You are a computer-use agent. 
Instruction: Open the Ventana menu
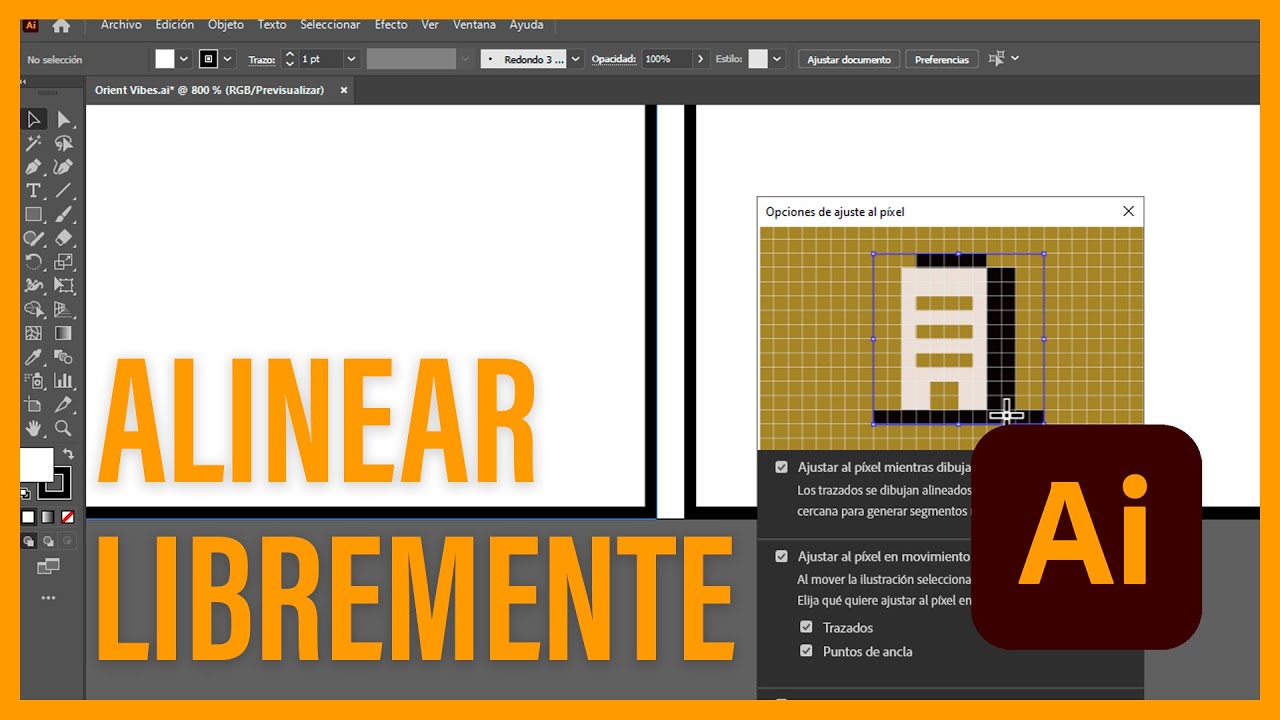[474, 25]
